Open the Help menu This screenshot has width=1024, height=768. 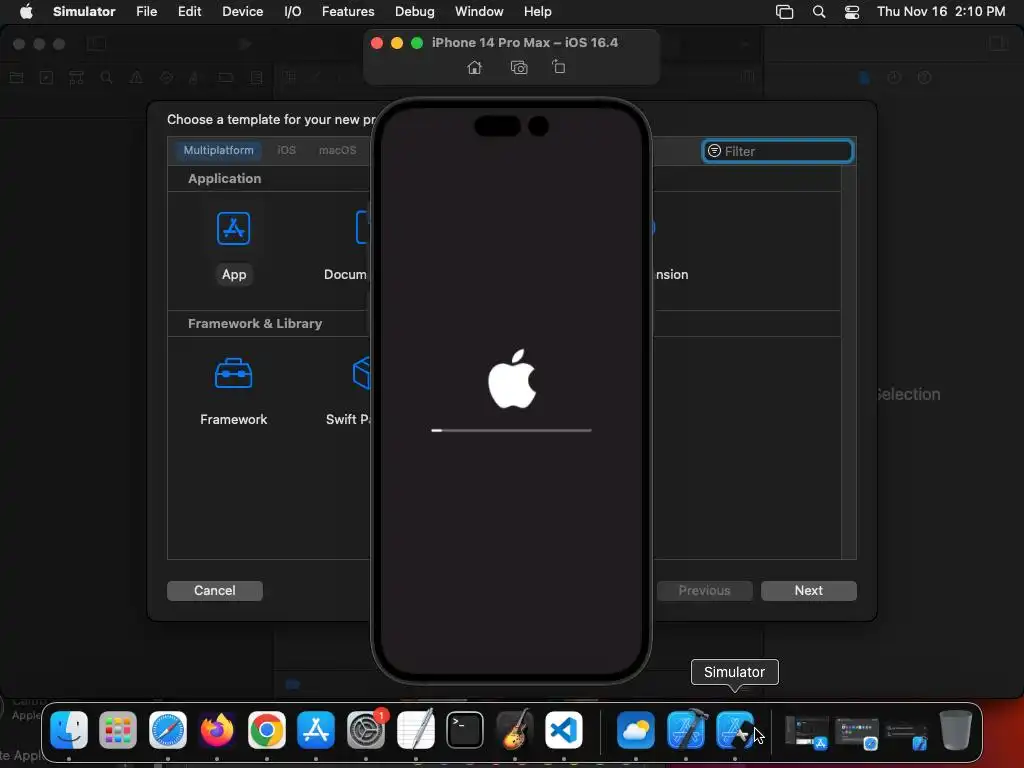tap(537, 12)
